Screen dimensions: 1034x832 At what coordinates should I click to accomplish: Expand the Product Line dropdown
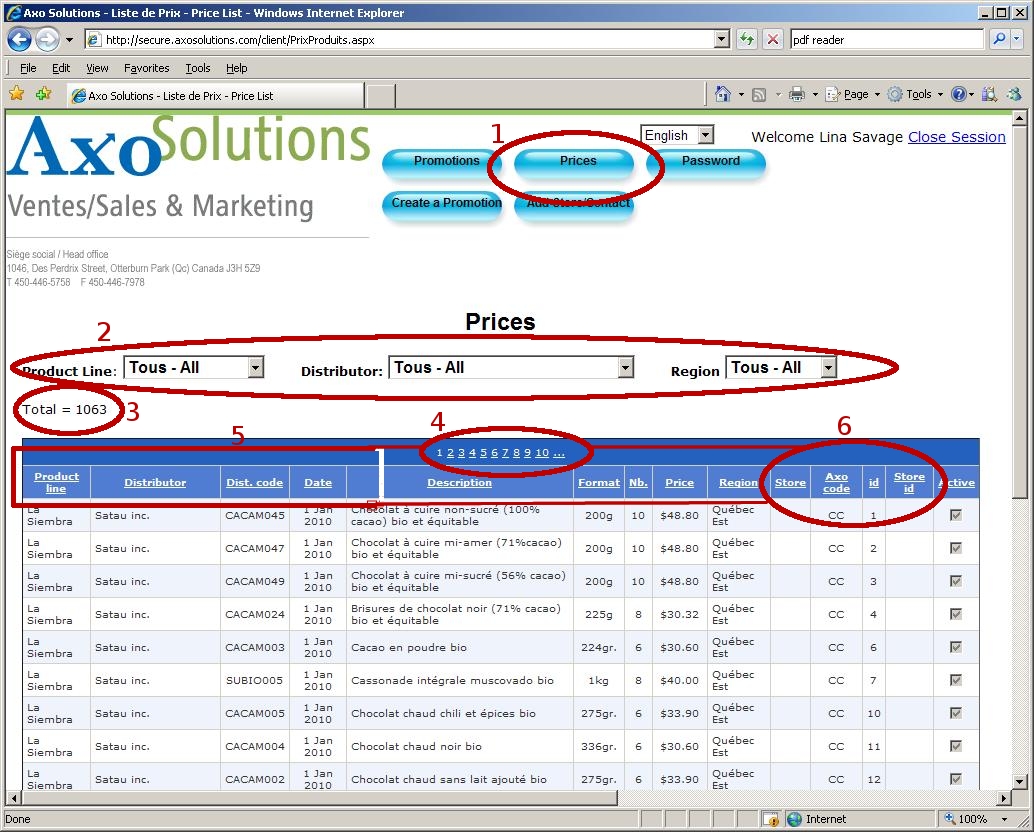click(x=256, y=367)
